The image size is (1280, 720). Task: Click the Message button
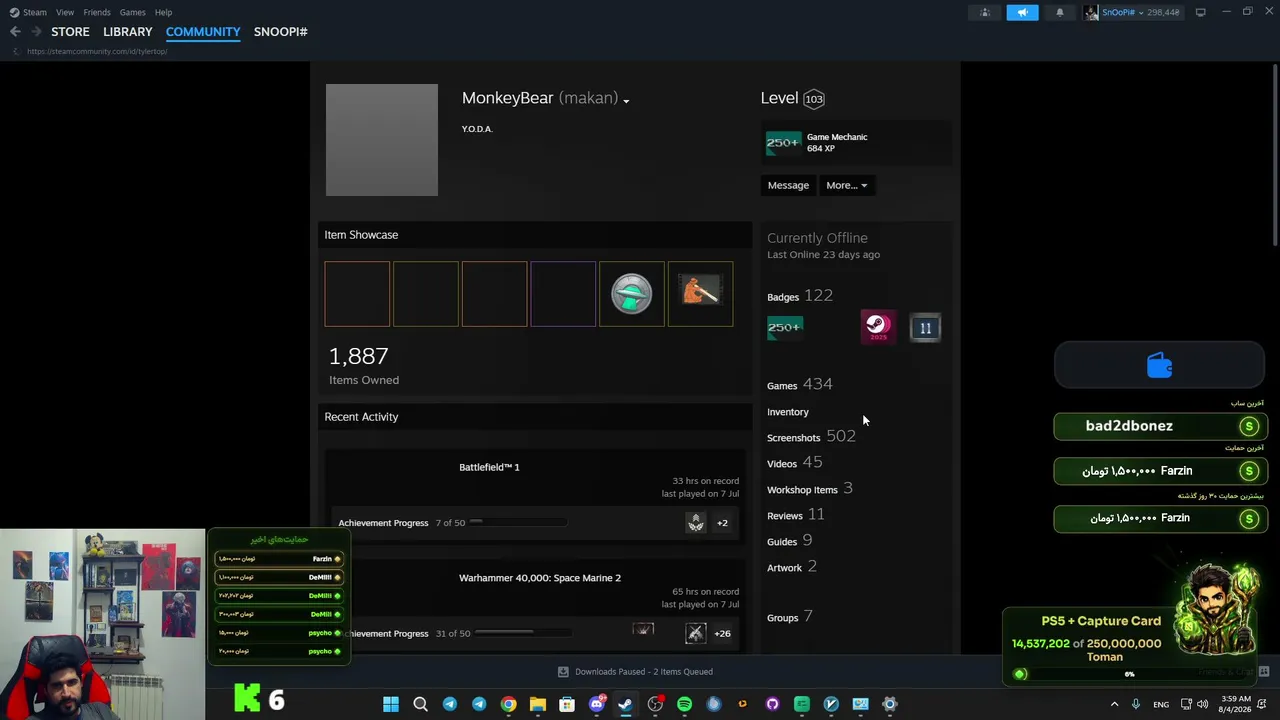[788, 185]
